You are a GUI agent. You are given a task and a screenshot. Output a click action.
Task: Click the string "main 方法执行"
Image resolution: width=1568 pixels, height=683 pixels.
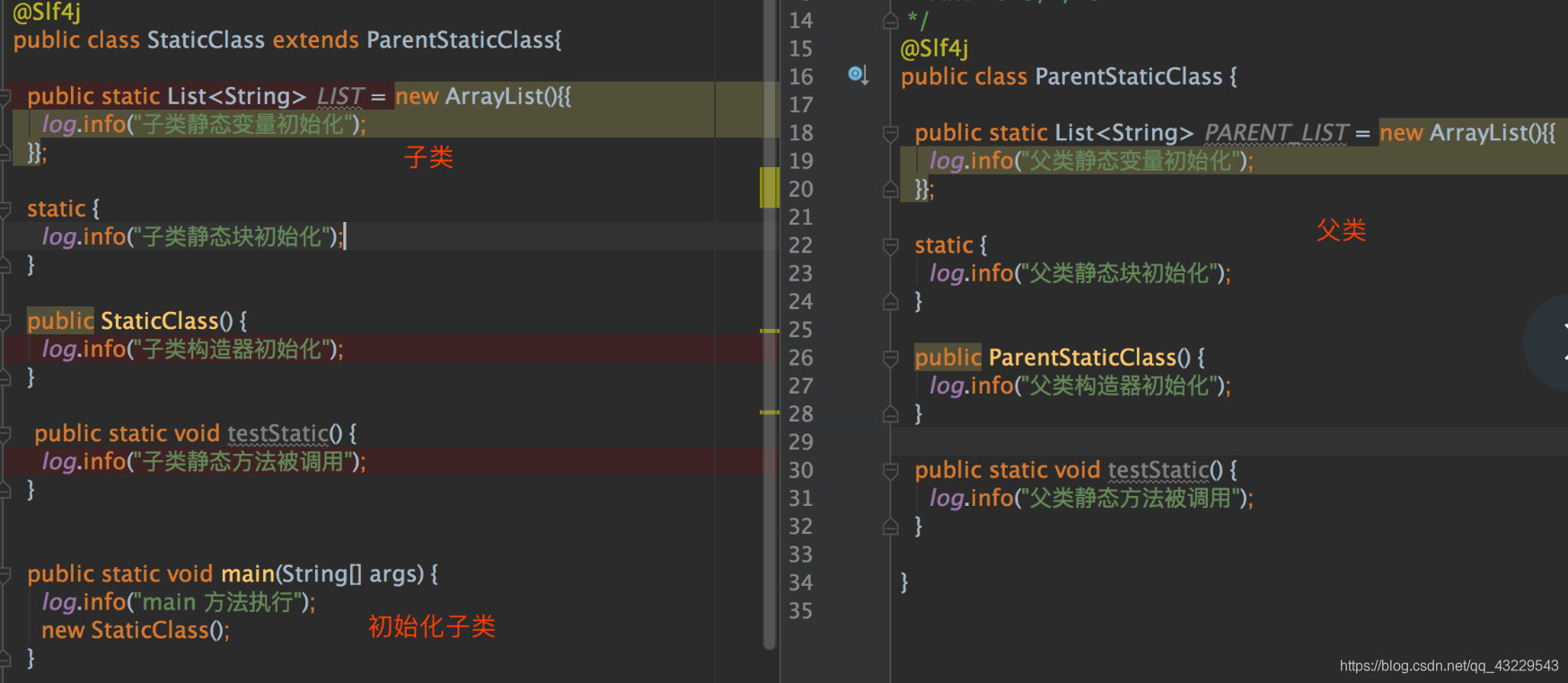click(x=219, y=601)
